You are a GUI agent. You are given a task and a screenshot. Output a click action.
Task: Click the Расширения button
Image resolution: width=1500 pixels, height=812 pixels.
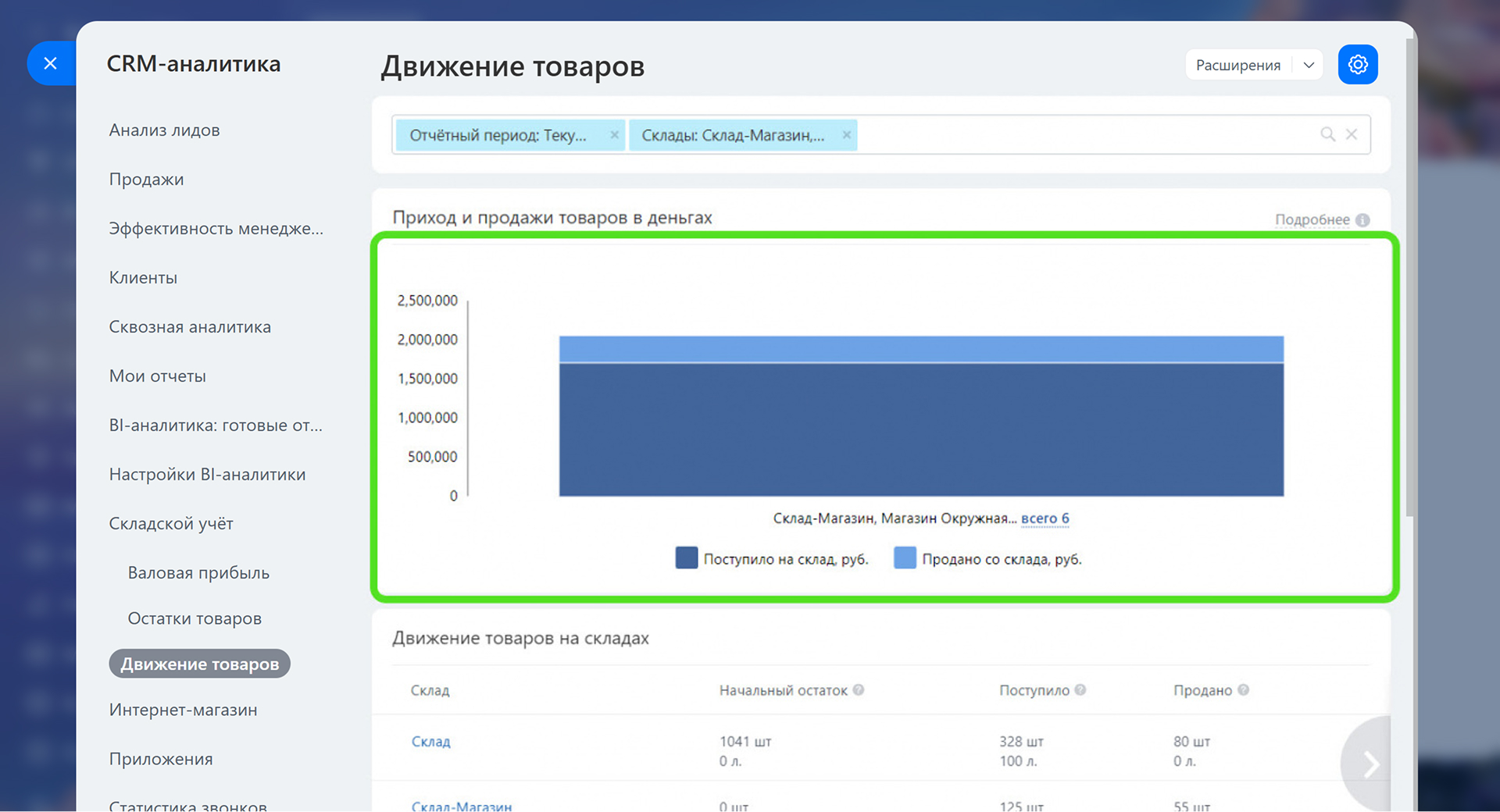(x=1238, y=65)
